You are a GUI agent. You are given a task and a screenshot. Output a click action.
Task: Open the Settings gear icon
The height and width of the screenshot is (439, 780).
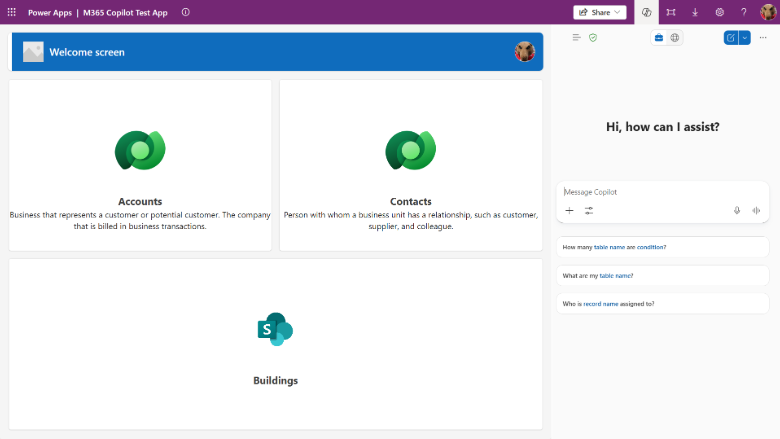719,12
